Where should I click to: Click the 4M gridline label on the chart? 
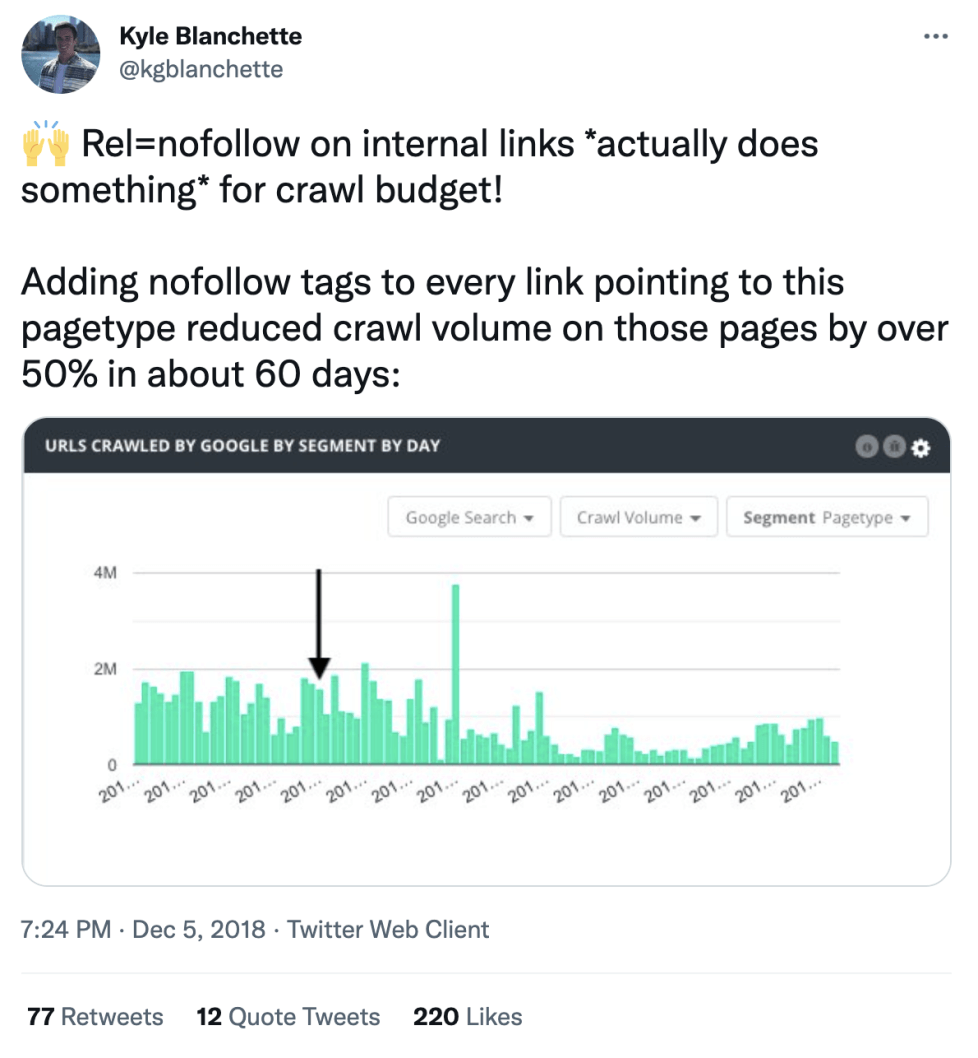point(105,573)
